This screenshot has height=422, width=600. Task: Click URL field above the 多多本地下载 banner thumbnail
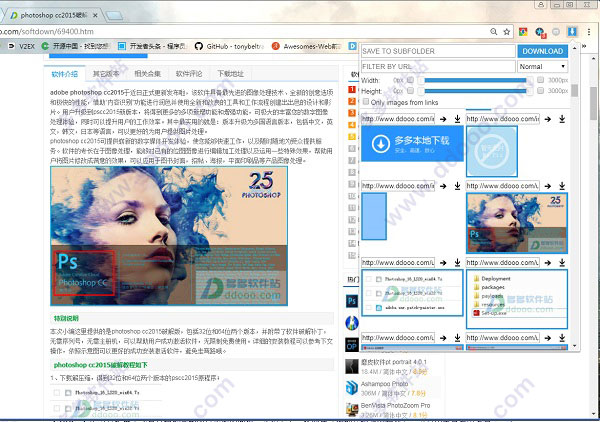click(x=398, y=119)
